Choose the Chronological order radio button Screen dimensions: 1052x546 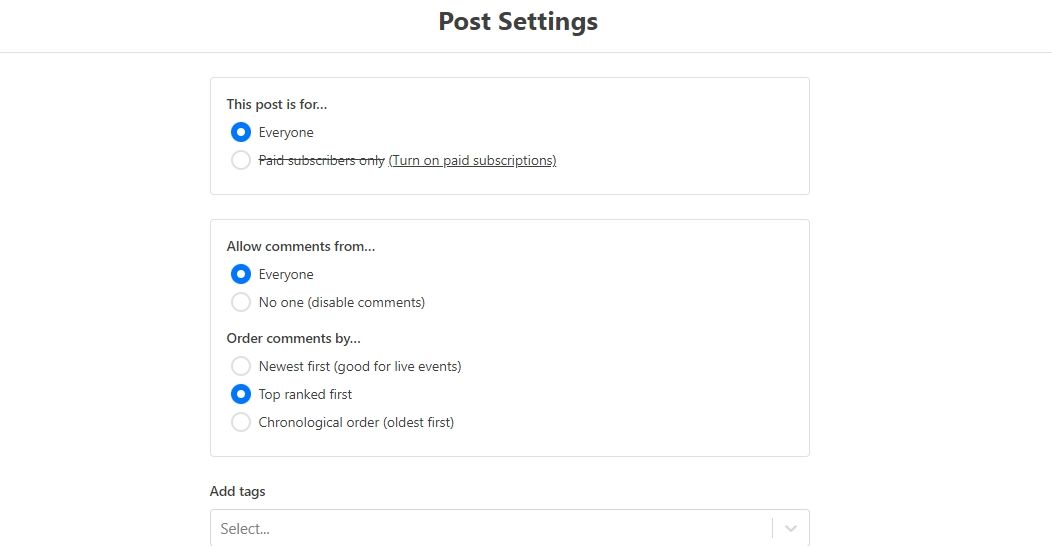pyautogui.click(x=240, y=422)
